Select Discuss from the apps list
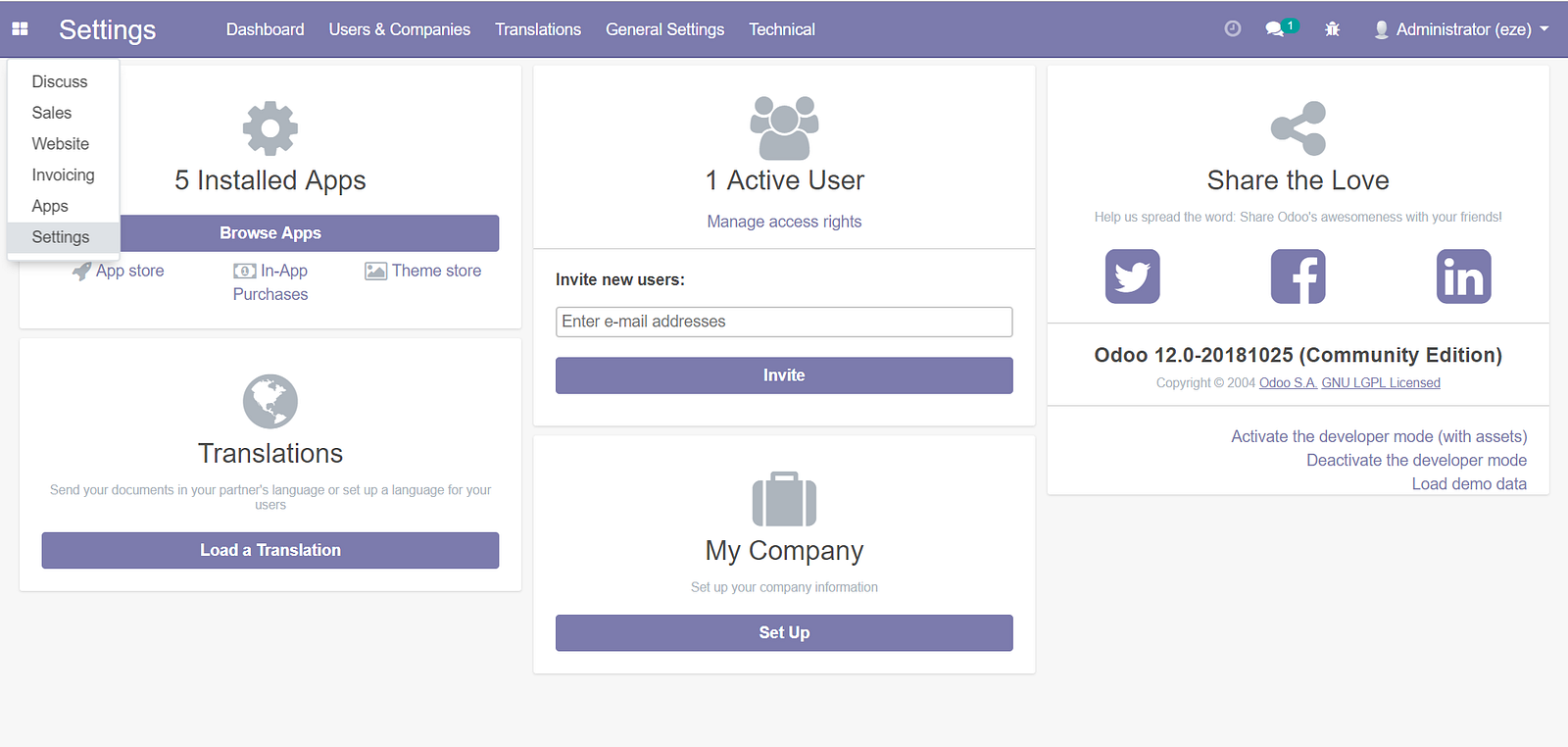The height and width of the screenshot is (747, 1568). [60, 81]
